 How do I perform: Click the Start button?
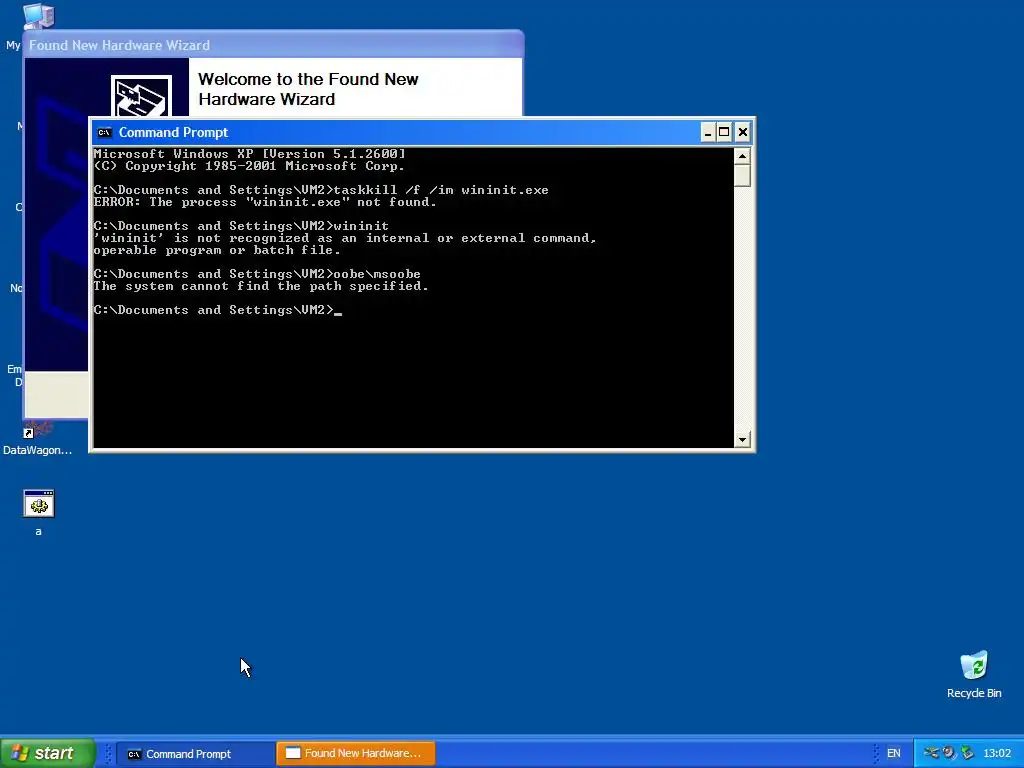click(x=48, y=753)
